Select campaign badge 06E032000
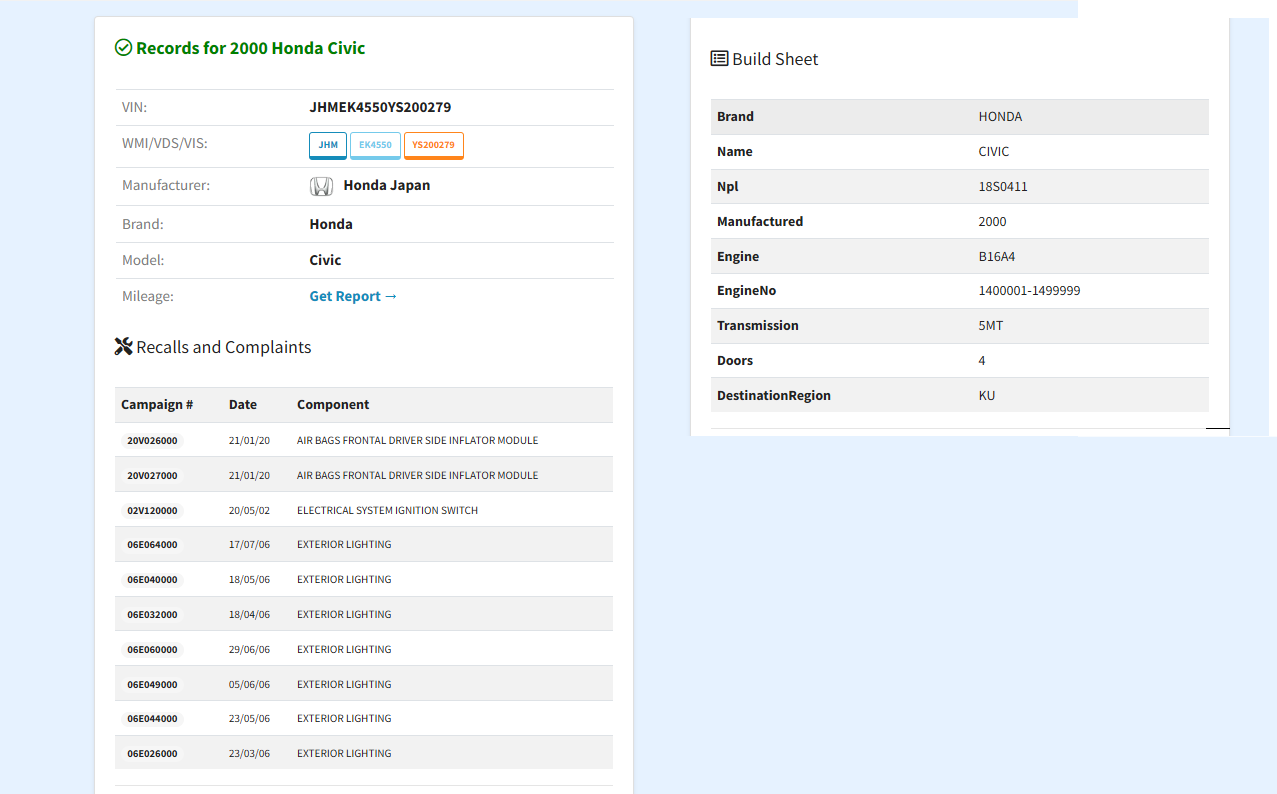The image size is (1277, 794). click(x=152, y=615)
